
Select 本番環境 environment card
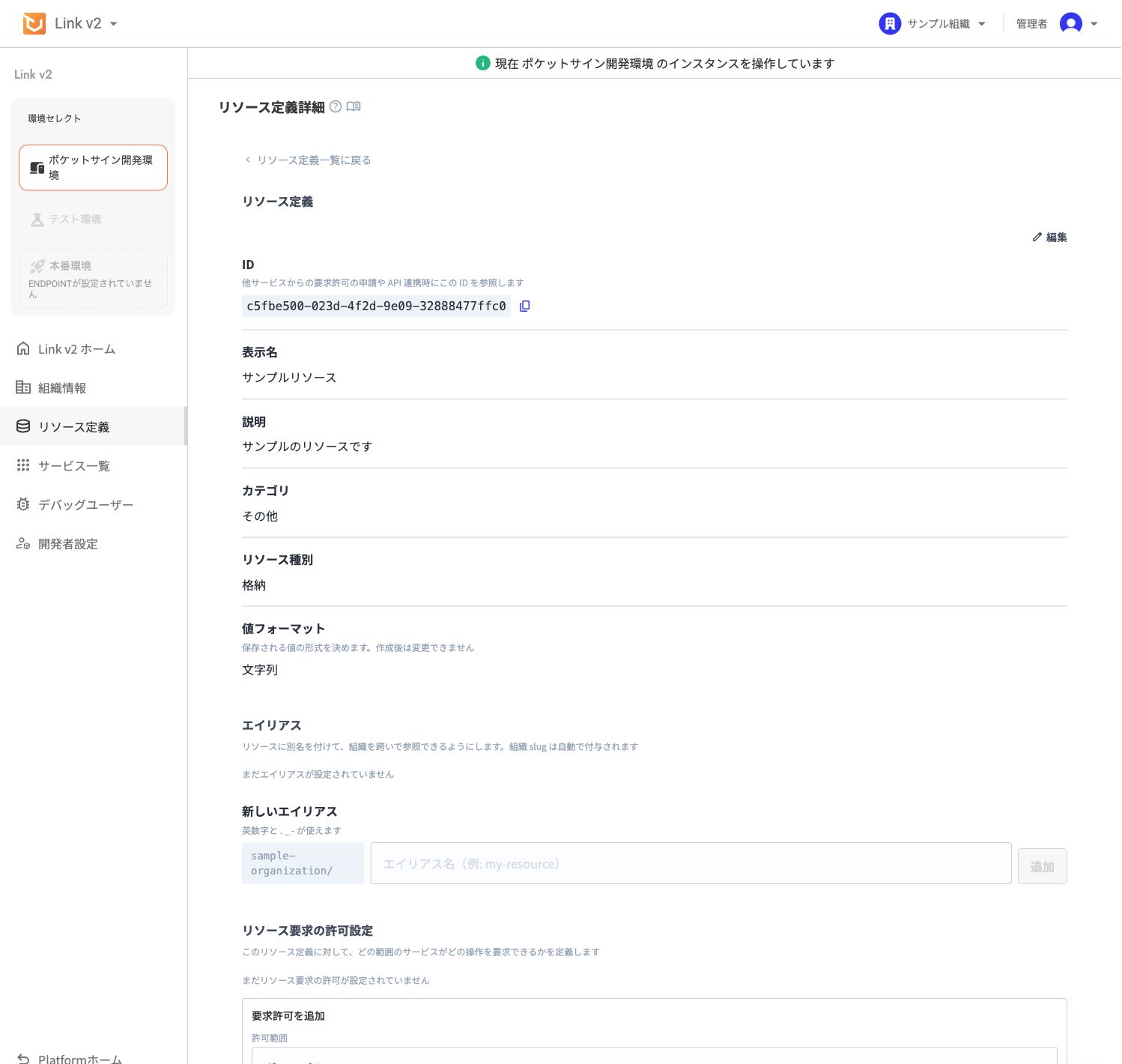click(93, 279)
